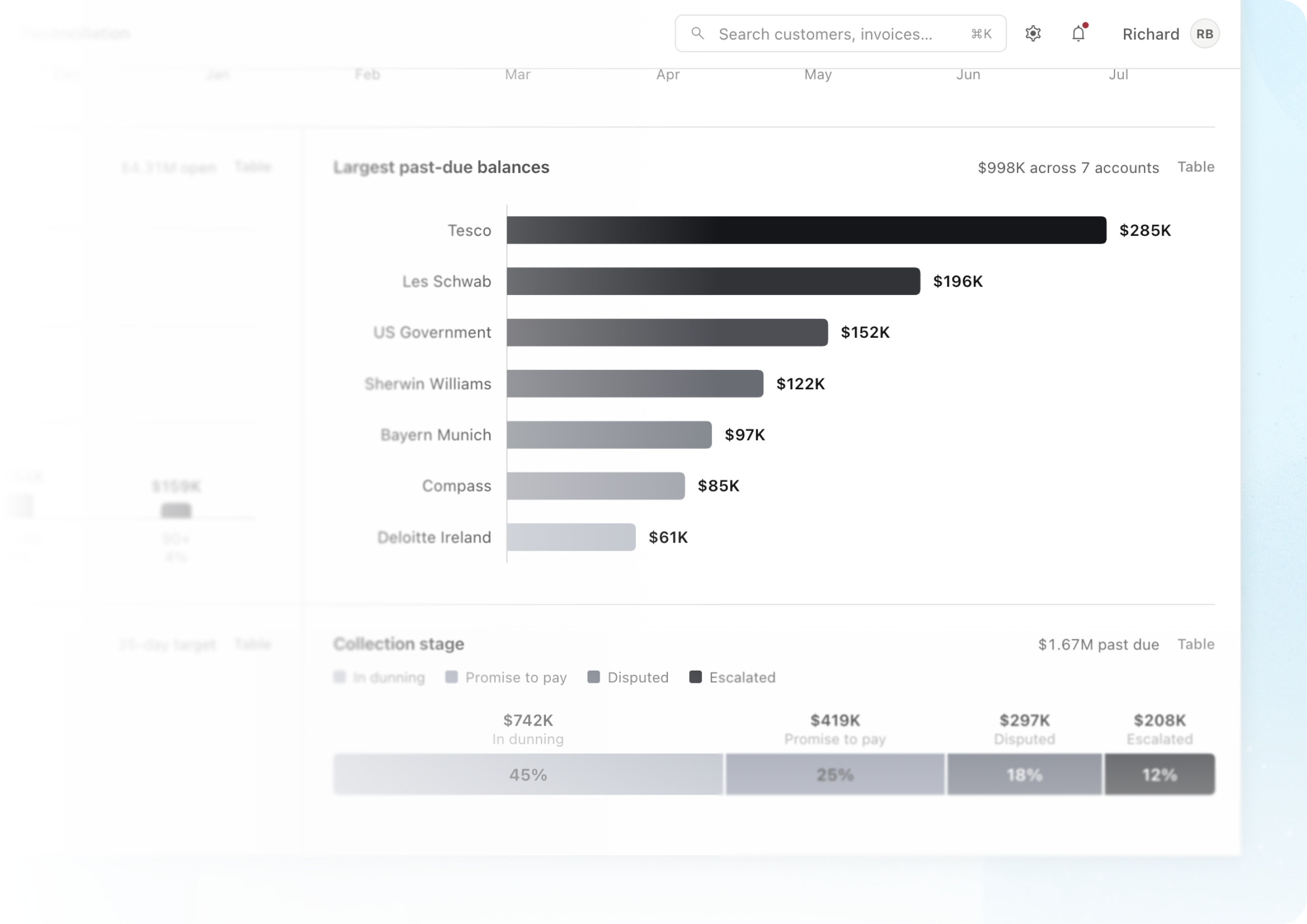Select the Les Schwab bar
Image resolution: width=1307 pixels, height=924 pixels.
(713, 281)
